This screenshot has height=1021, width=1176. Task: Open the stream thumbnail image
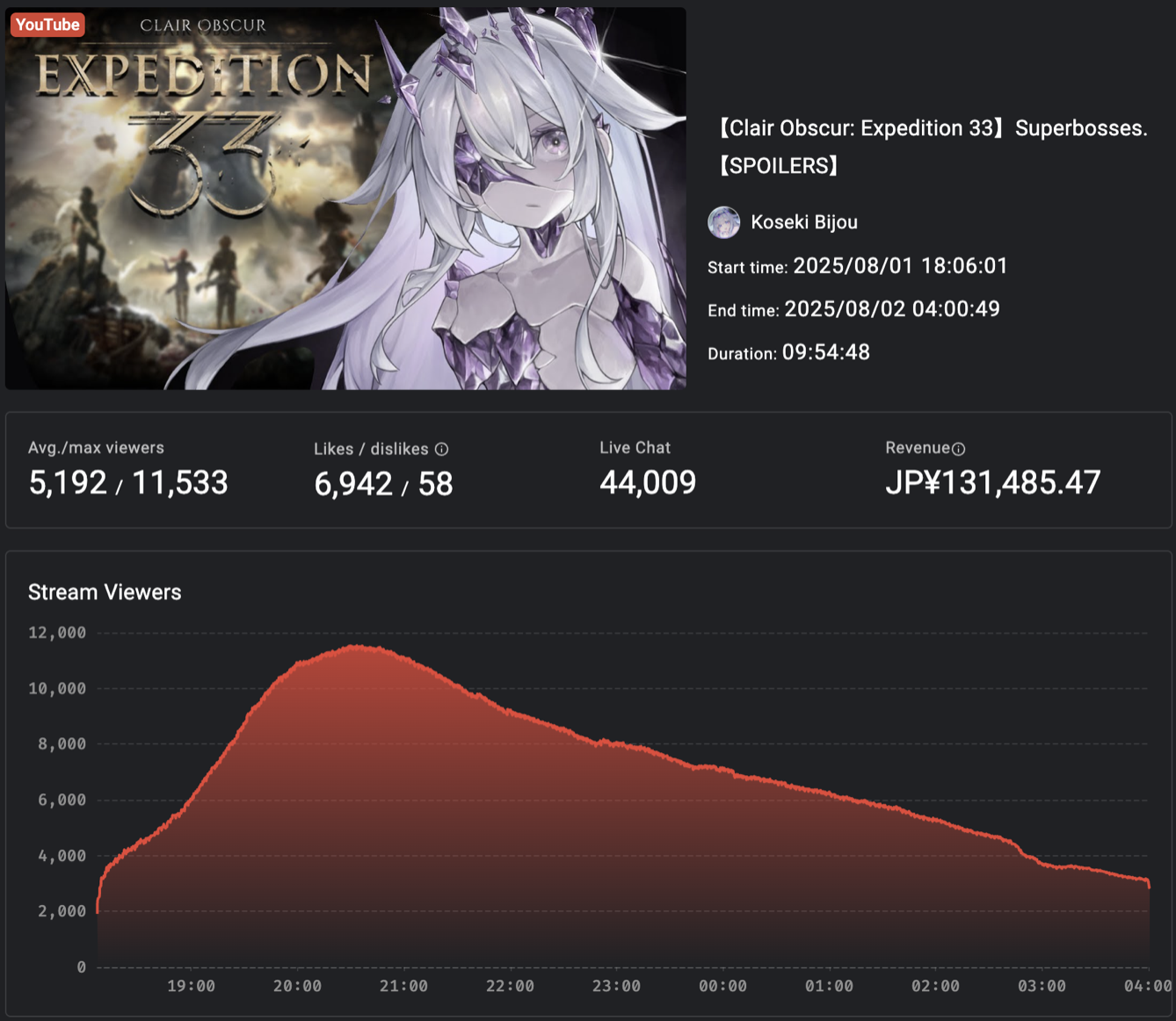click(345, 199)
